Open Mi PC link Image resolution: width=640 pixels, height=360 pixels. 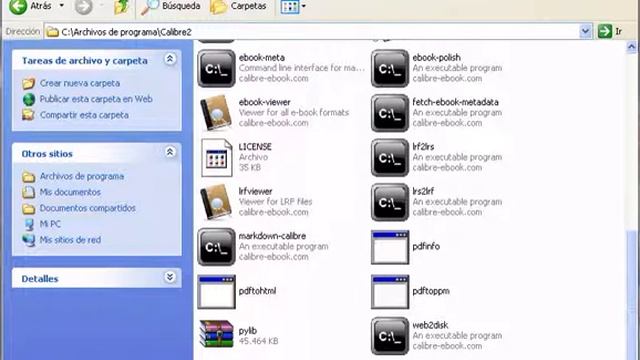tap(50, 224)
